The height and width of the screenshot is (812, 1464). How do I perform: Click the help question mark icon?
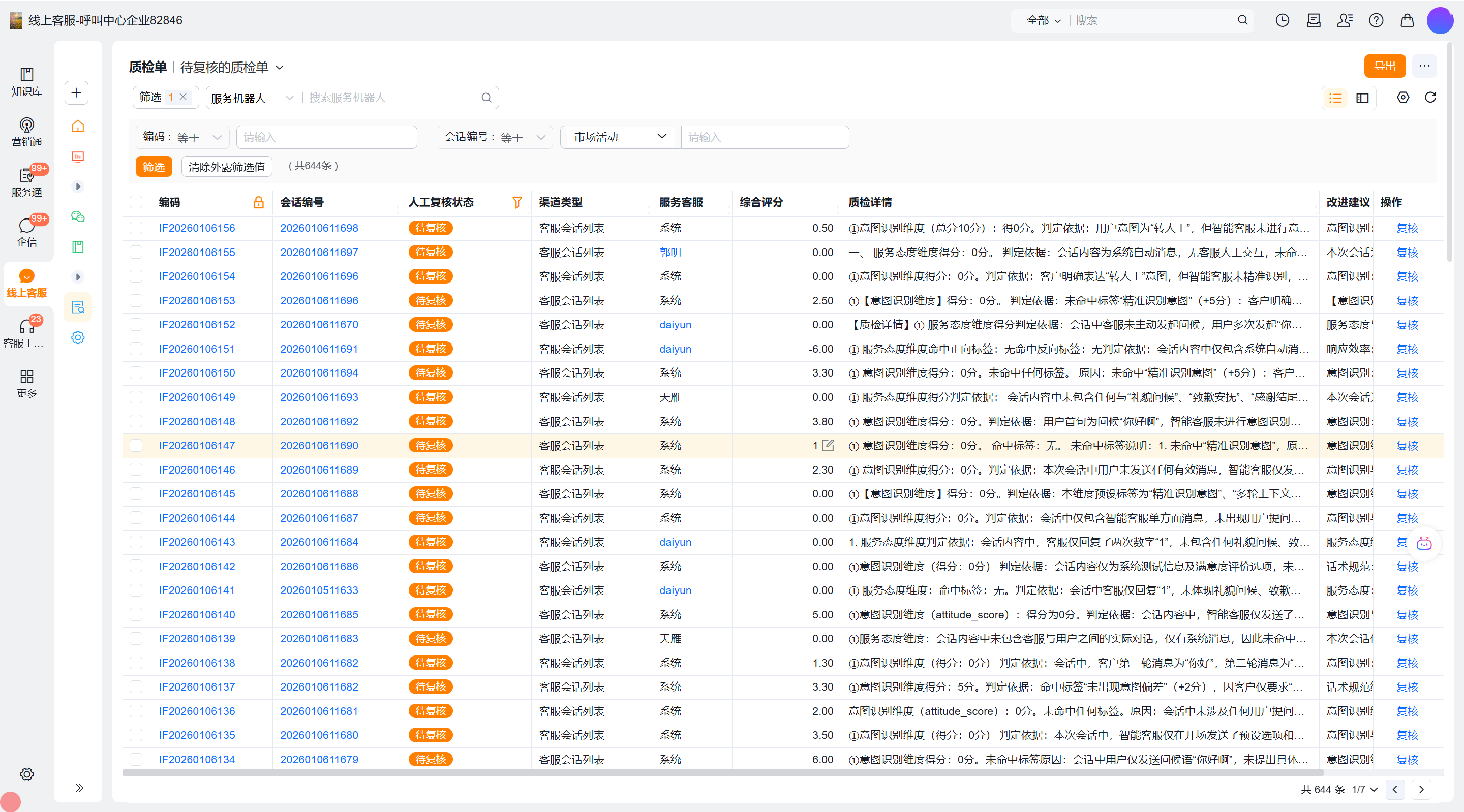coord(1376,20)
